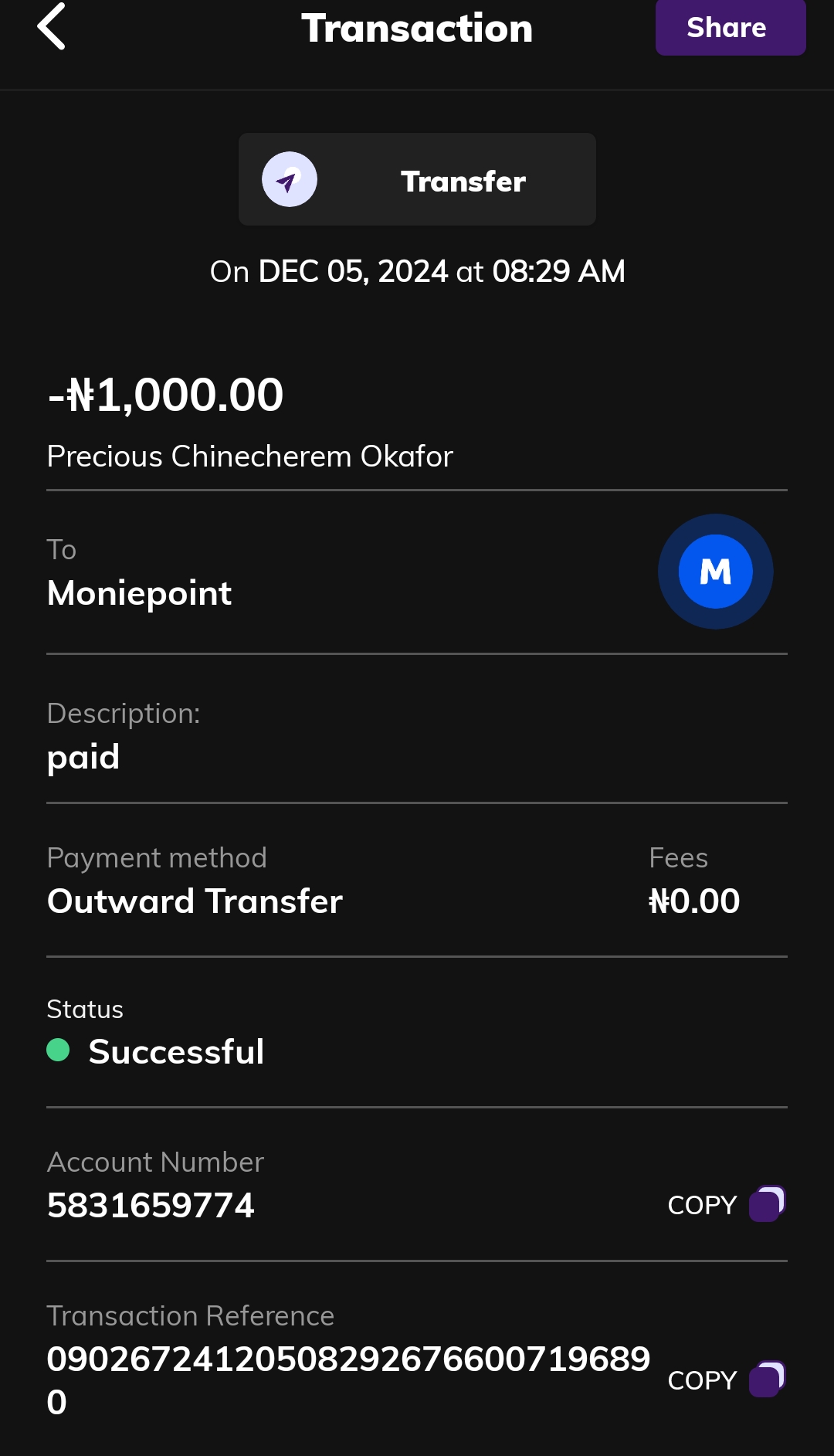Viewport: 834px width, 1456px height.
Task: Select recipient name Precious Chinecherem Okafor
Action: (249, 456)
